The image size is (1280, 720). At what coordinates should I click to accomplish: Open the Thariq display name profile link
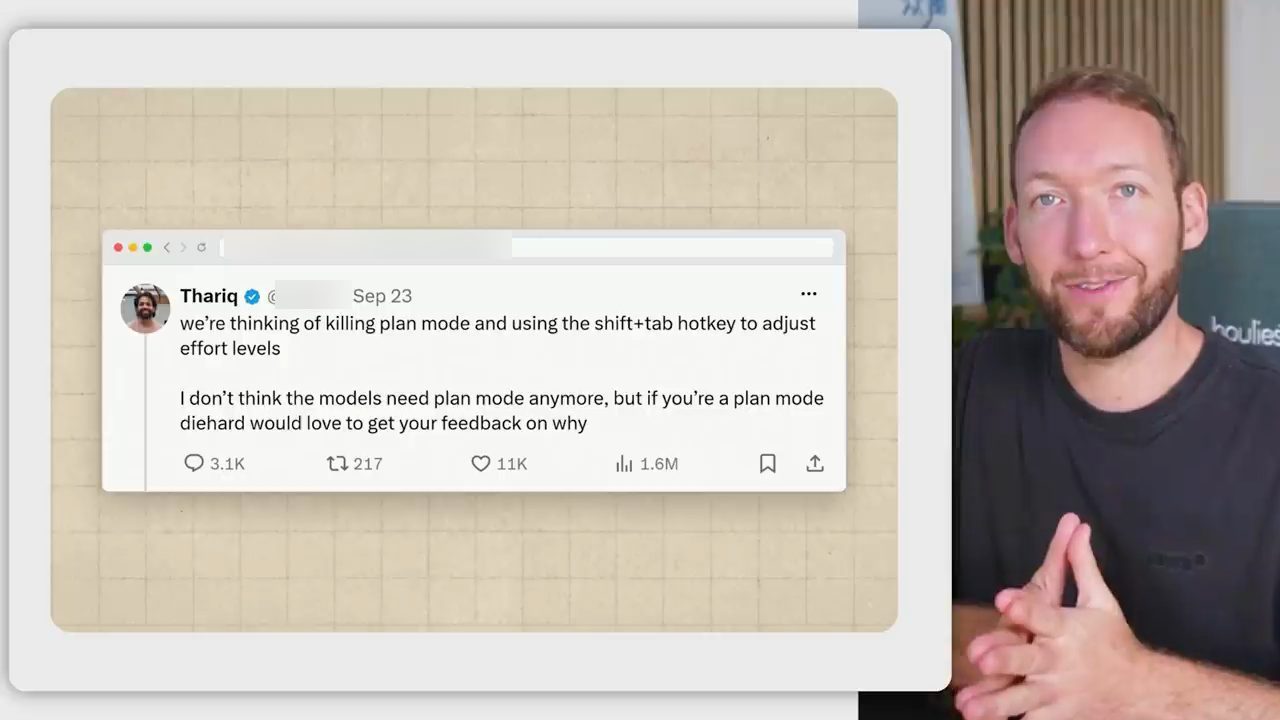click(x=209, y=296)
